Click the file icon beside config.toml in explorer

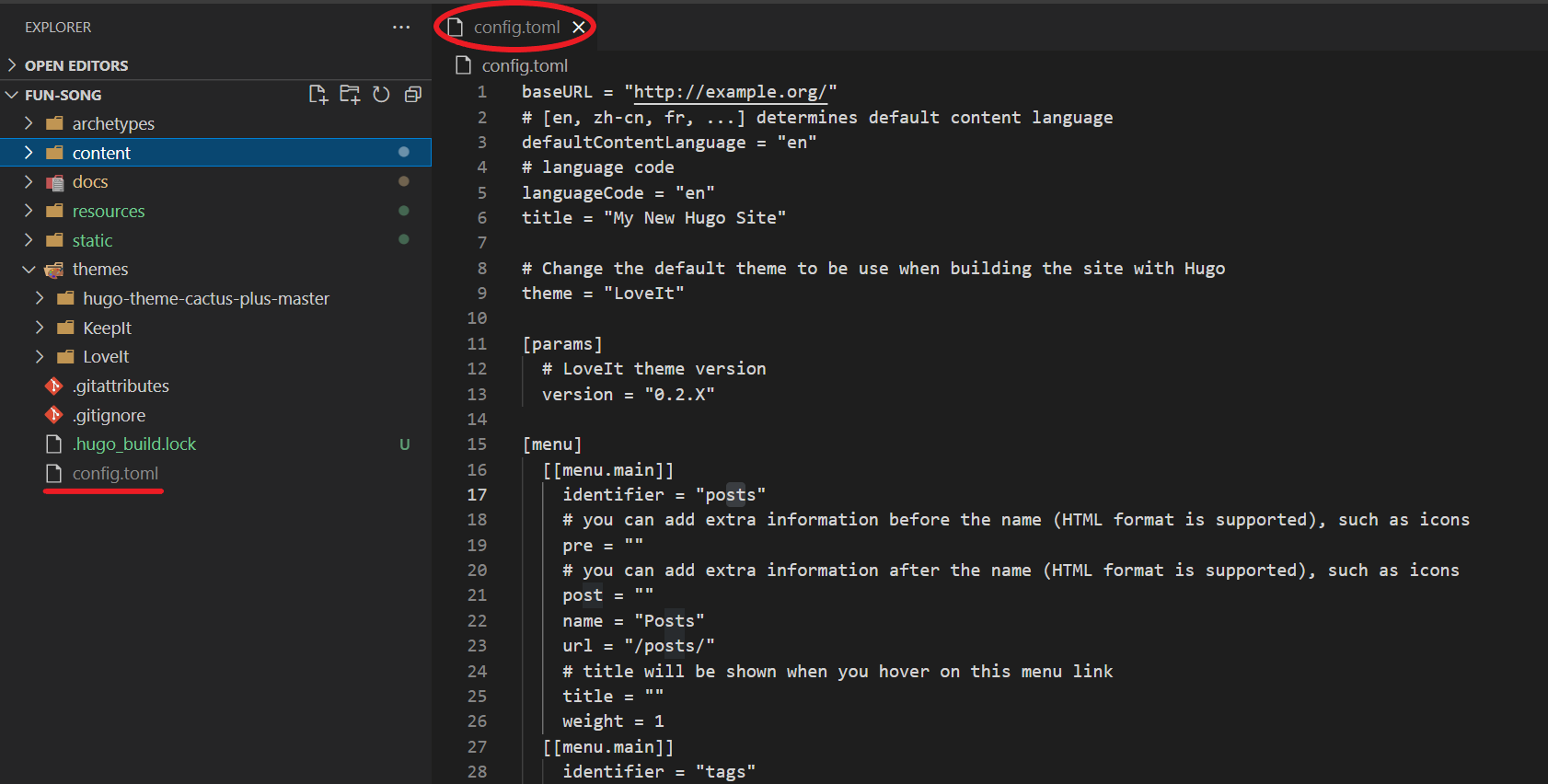(x=54, y=474)
